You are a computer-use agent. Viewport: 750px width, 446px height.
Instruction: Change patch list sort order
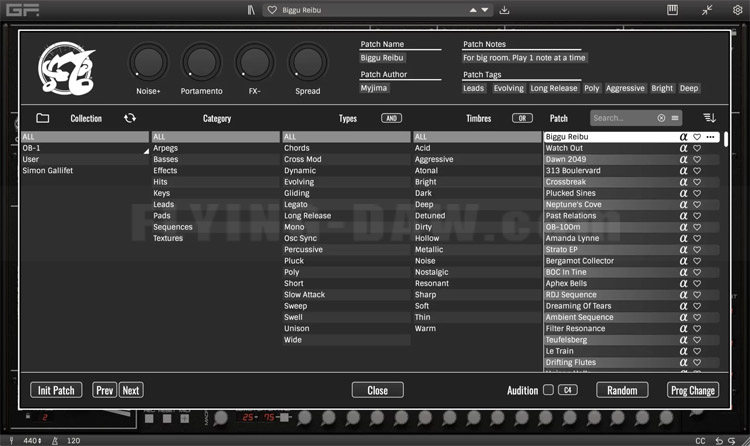pos(709,118)
